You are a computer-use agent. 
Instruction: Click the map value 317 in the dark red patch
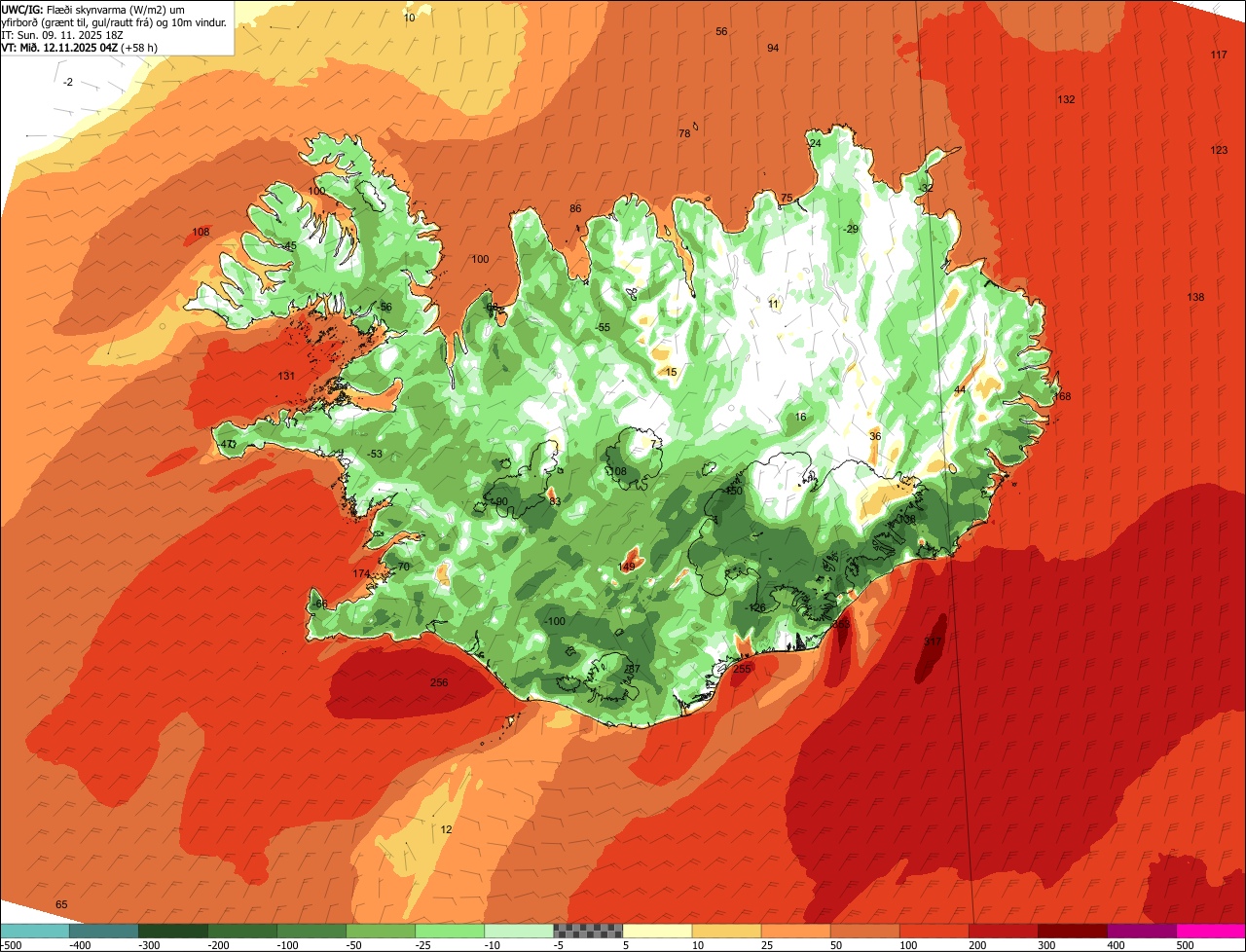tap(934, 641)
